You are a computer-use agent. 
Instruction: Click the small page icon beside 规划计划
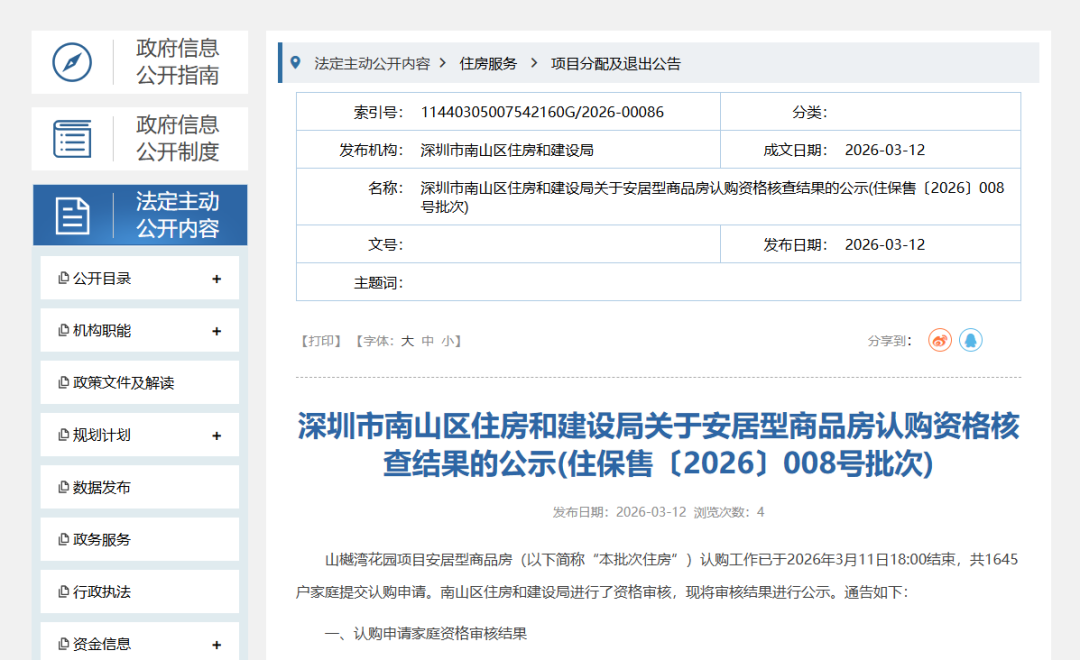63,435
